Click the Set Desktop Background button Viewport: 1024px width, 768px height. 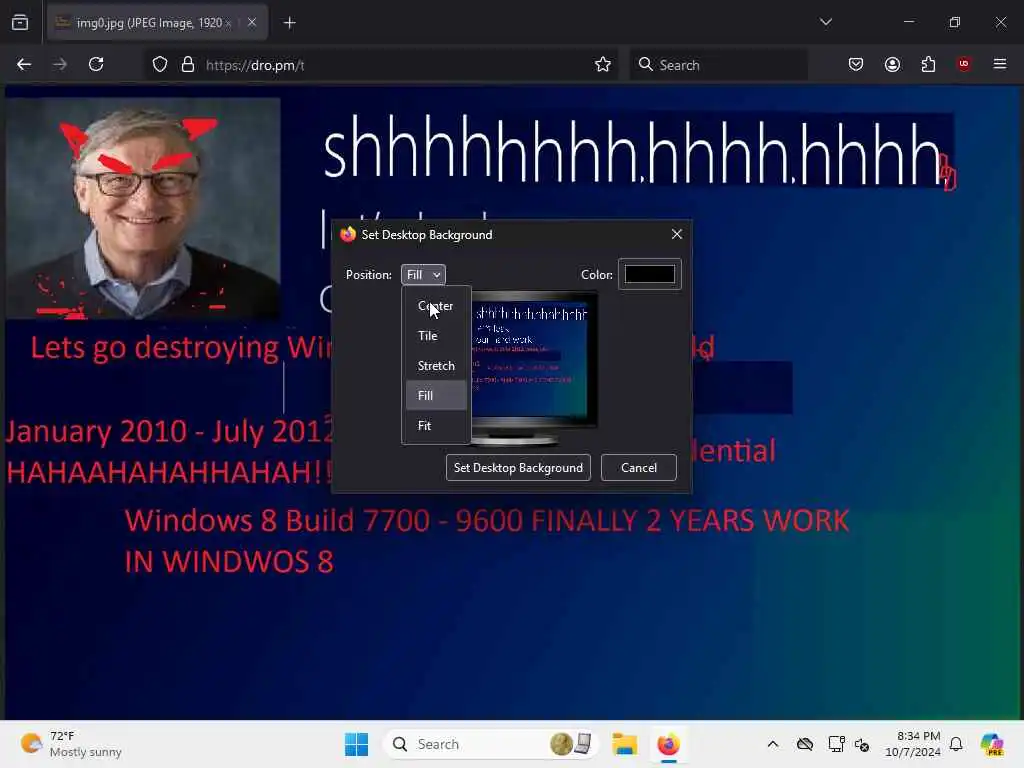click(518, 468)
